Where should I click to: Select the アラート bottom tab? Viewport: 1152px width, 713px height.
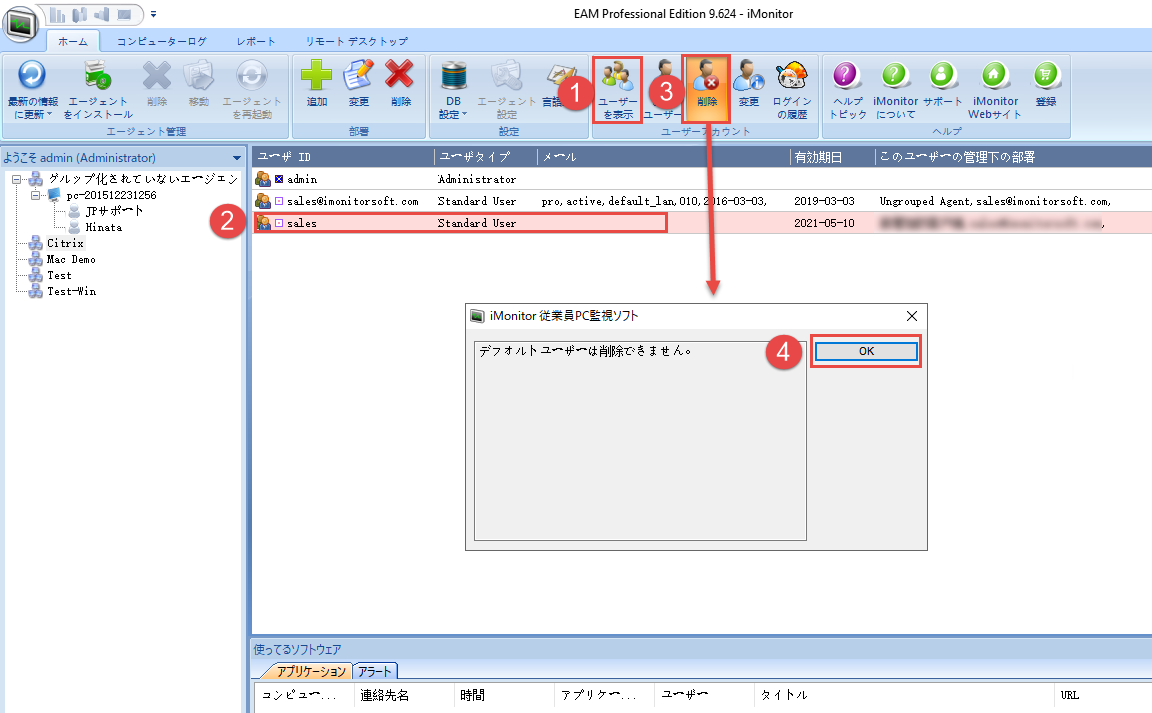click(375, 671)
